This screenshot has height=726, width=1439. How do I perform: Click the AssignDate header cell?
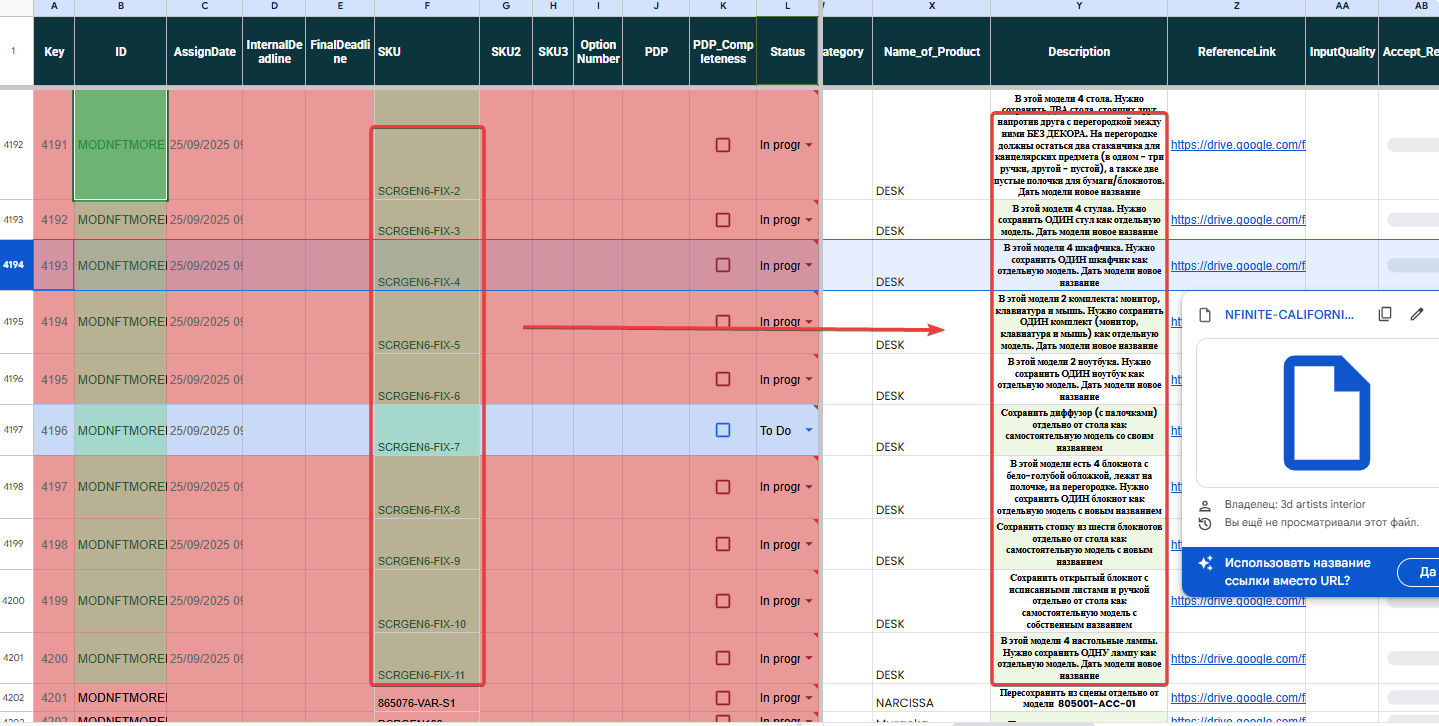(x=204, y=52)
